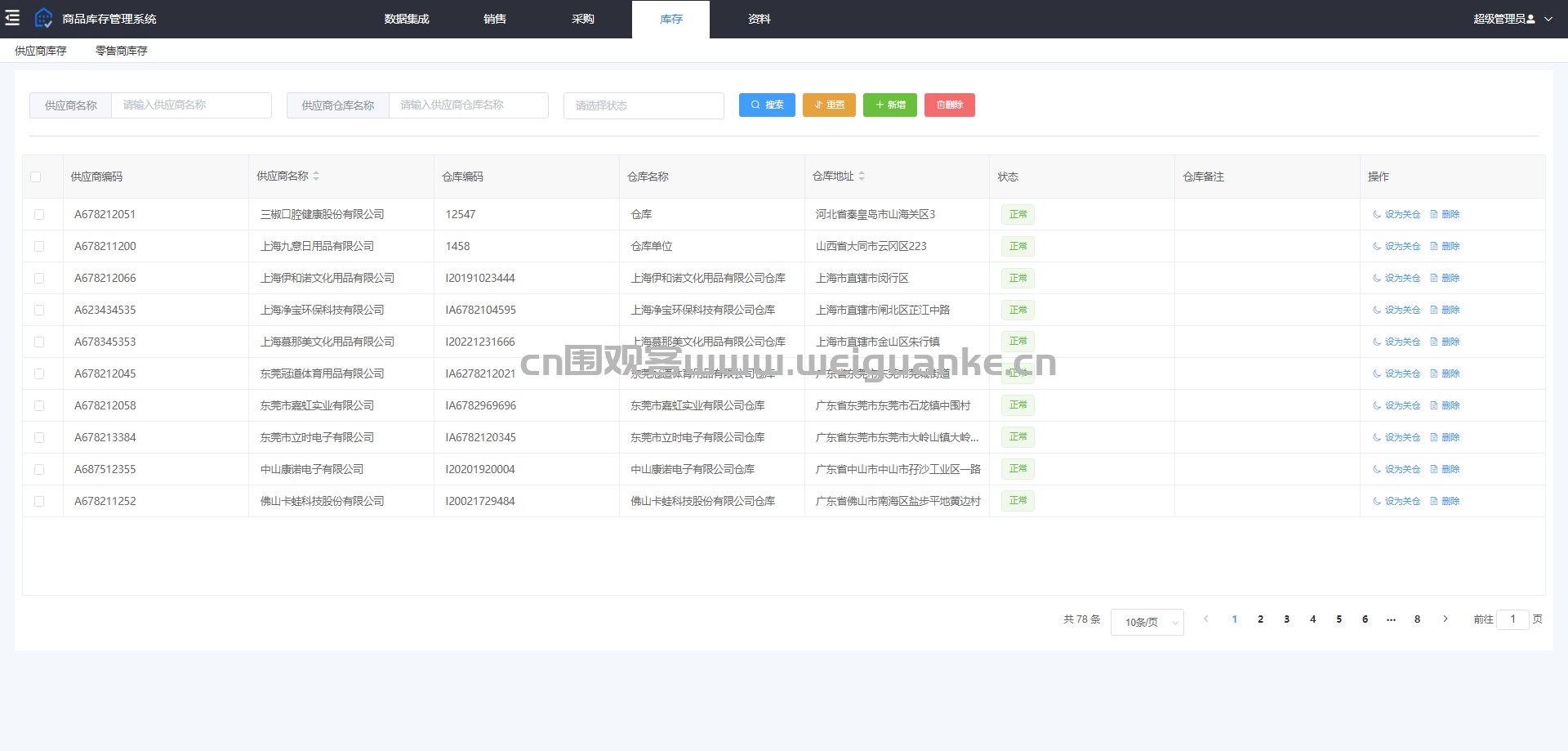Screen dimensions: 1568x751
Task: Expand the 超级管理员 account dropdown arrow
Action: coord(1548,19)
